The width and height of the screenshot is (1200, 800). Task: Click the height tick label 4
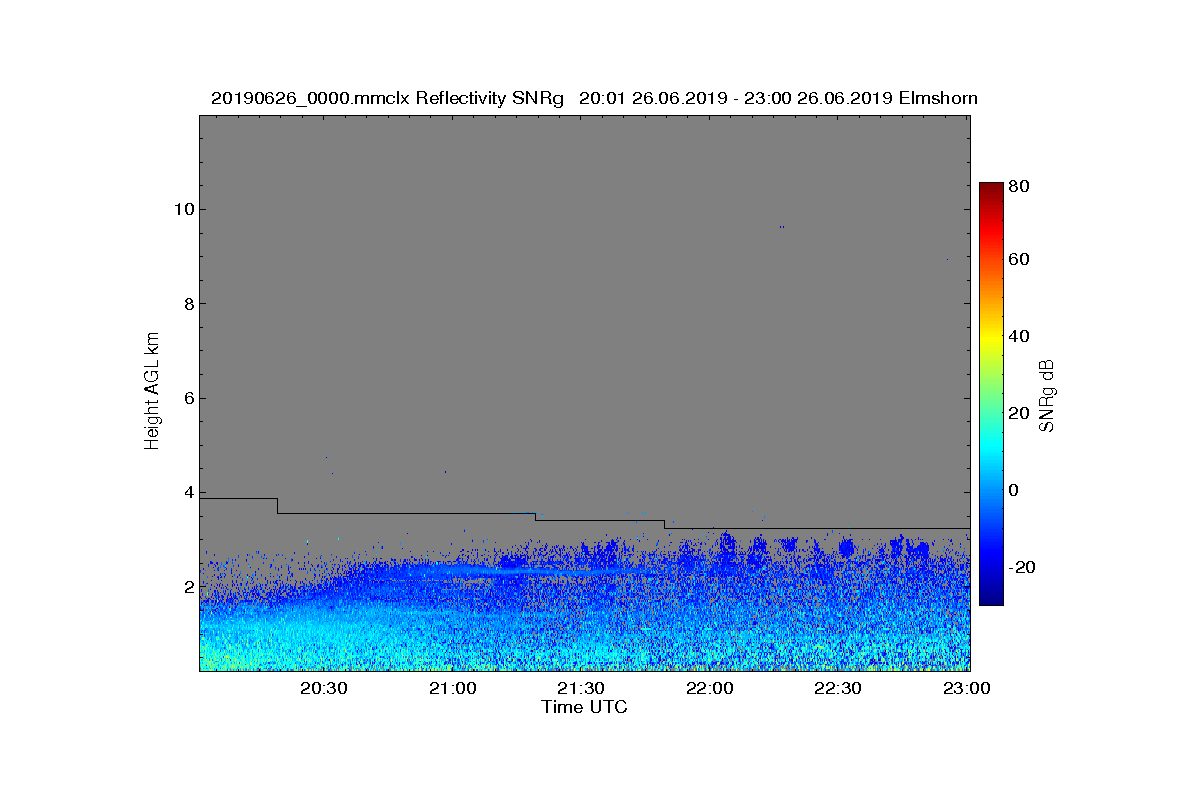188,492
